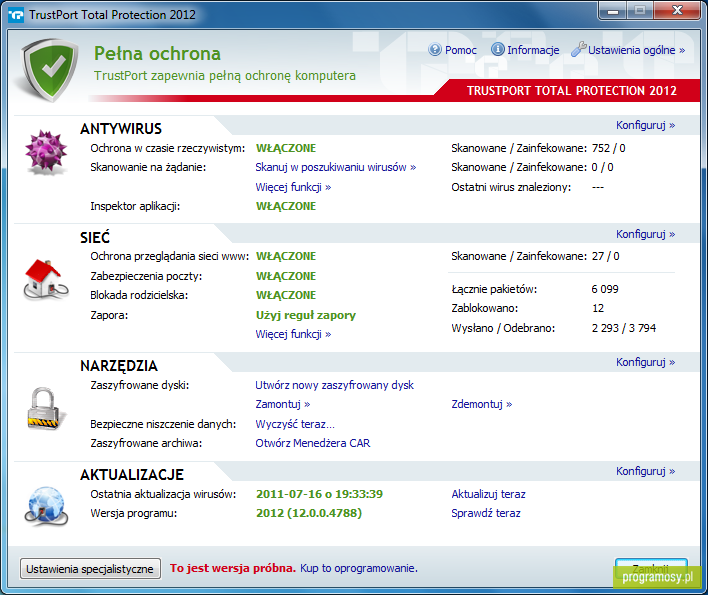Expand 'Więcej funkcji' under Antywirus
Viewport: 708px width, 595px height.
pos(293,187)
